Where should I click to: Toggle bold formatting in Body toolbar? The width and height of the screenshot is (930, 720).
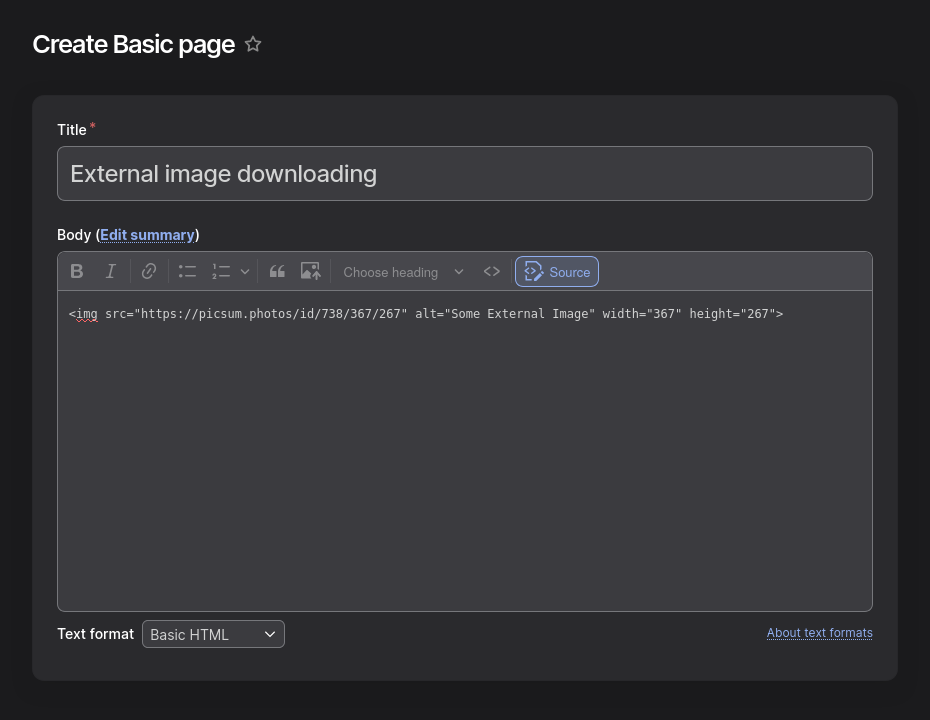77,272
